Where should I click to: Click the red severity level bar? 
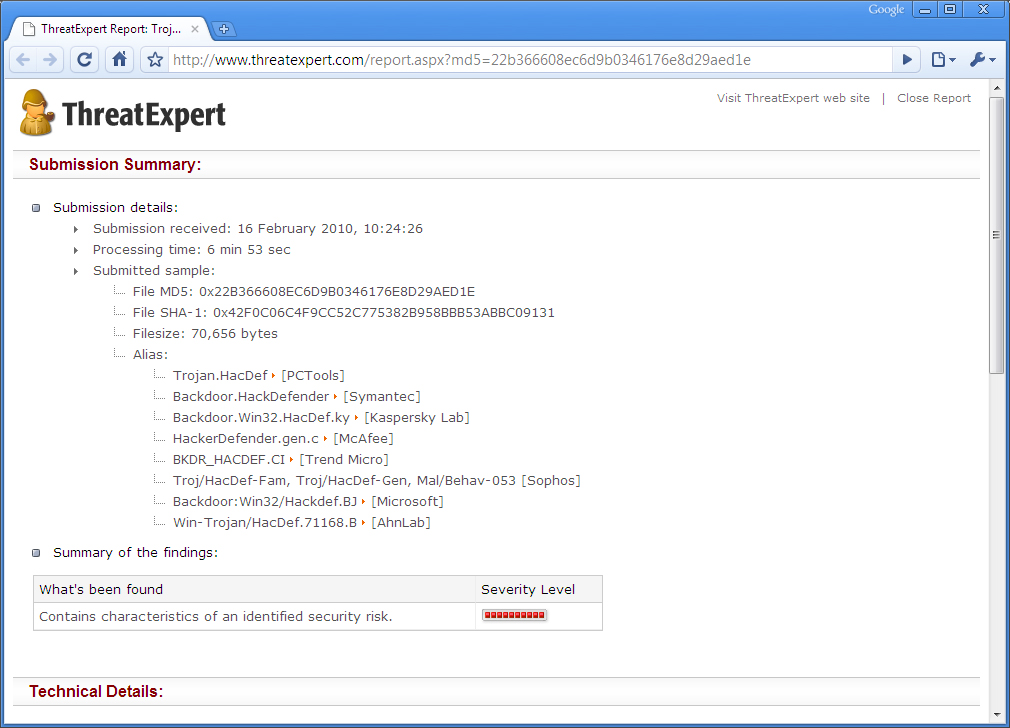(514, 615)
